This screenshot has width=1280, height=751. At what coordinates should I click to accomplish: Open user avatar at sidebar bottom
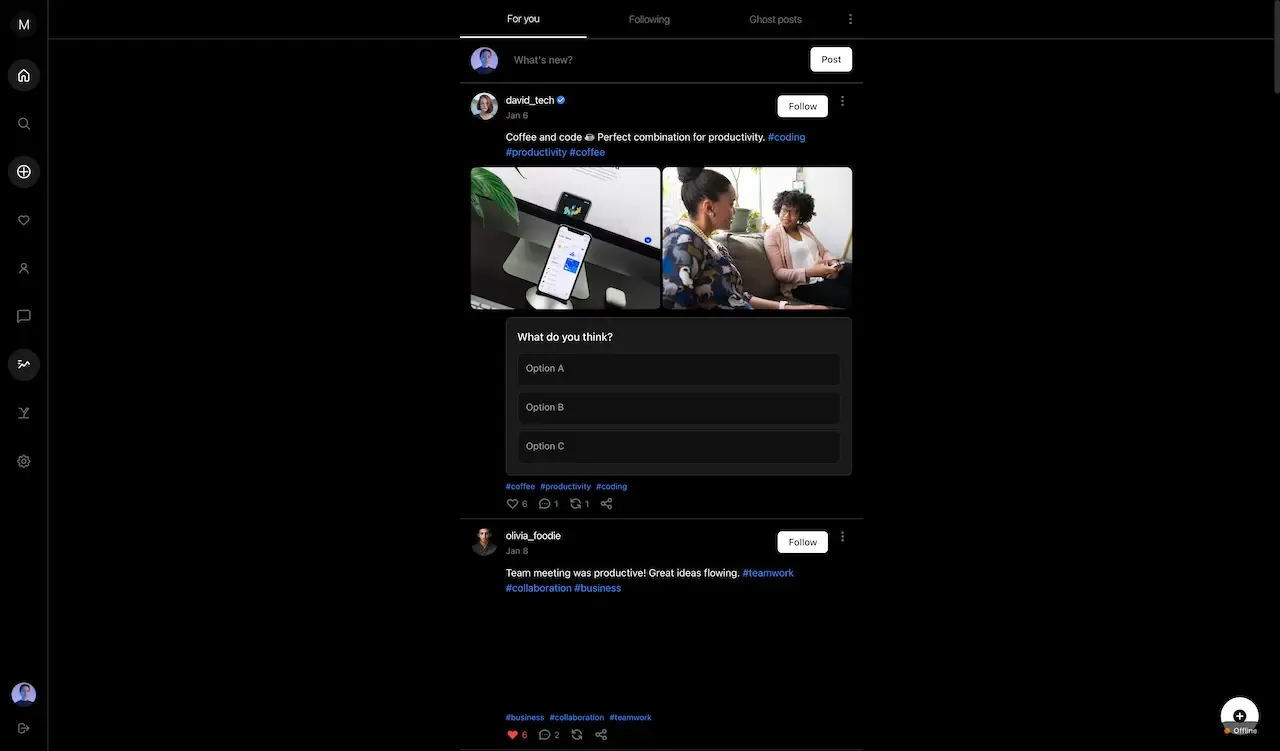pyautogui.click(x=24, y=694)
